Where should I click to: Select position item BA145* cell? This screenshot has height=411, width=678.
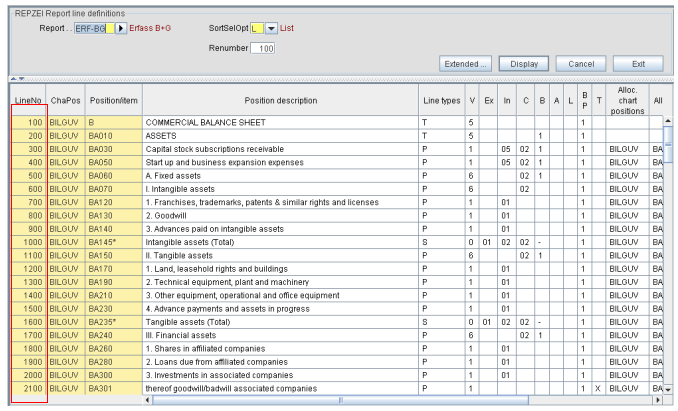click(x=114, y=242)
